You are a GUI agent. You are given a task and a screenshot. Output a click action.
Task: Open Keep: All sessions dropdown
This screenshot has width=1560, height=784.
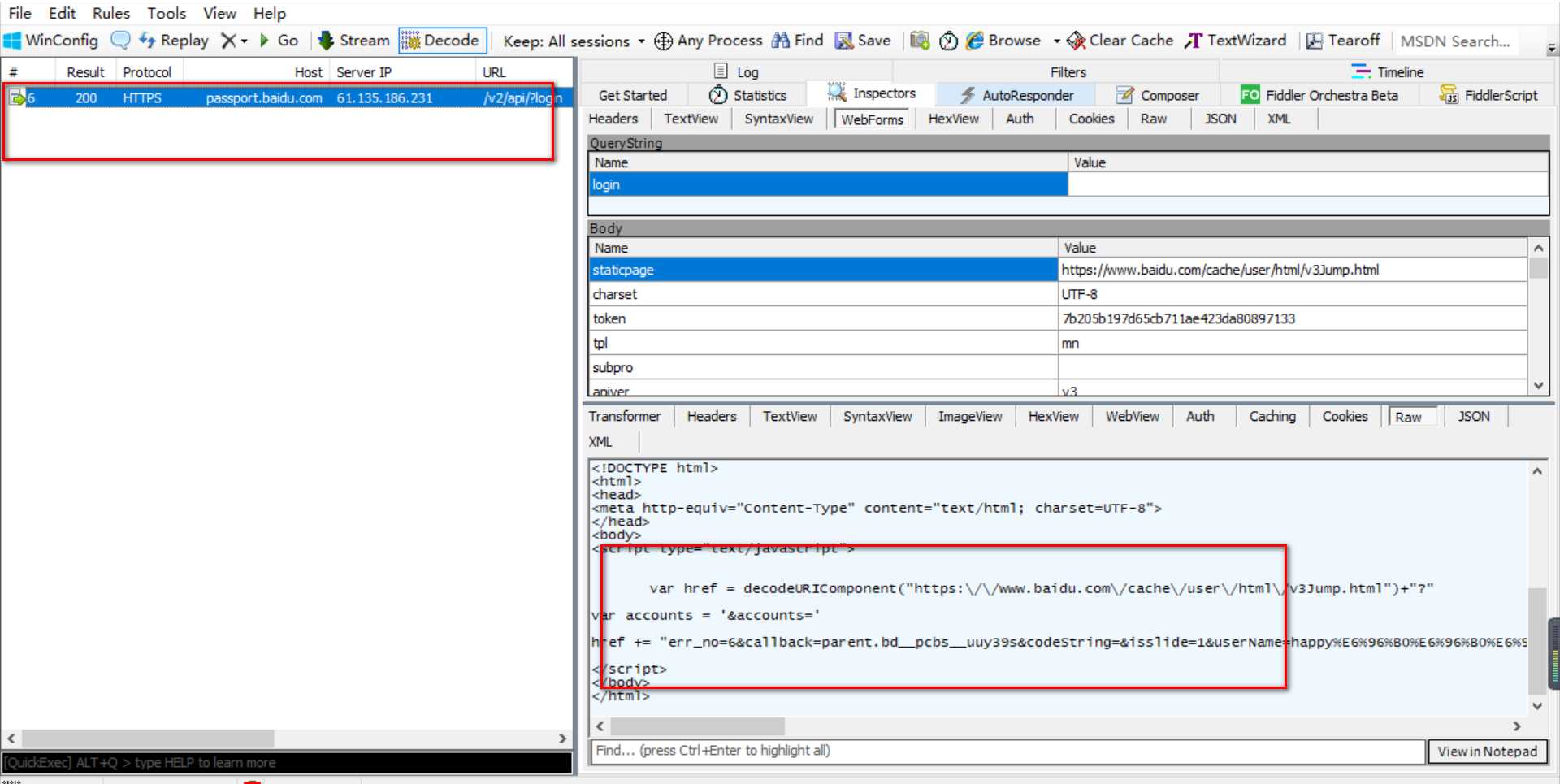click(574, 41)
